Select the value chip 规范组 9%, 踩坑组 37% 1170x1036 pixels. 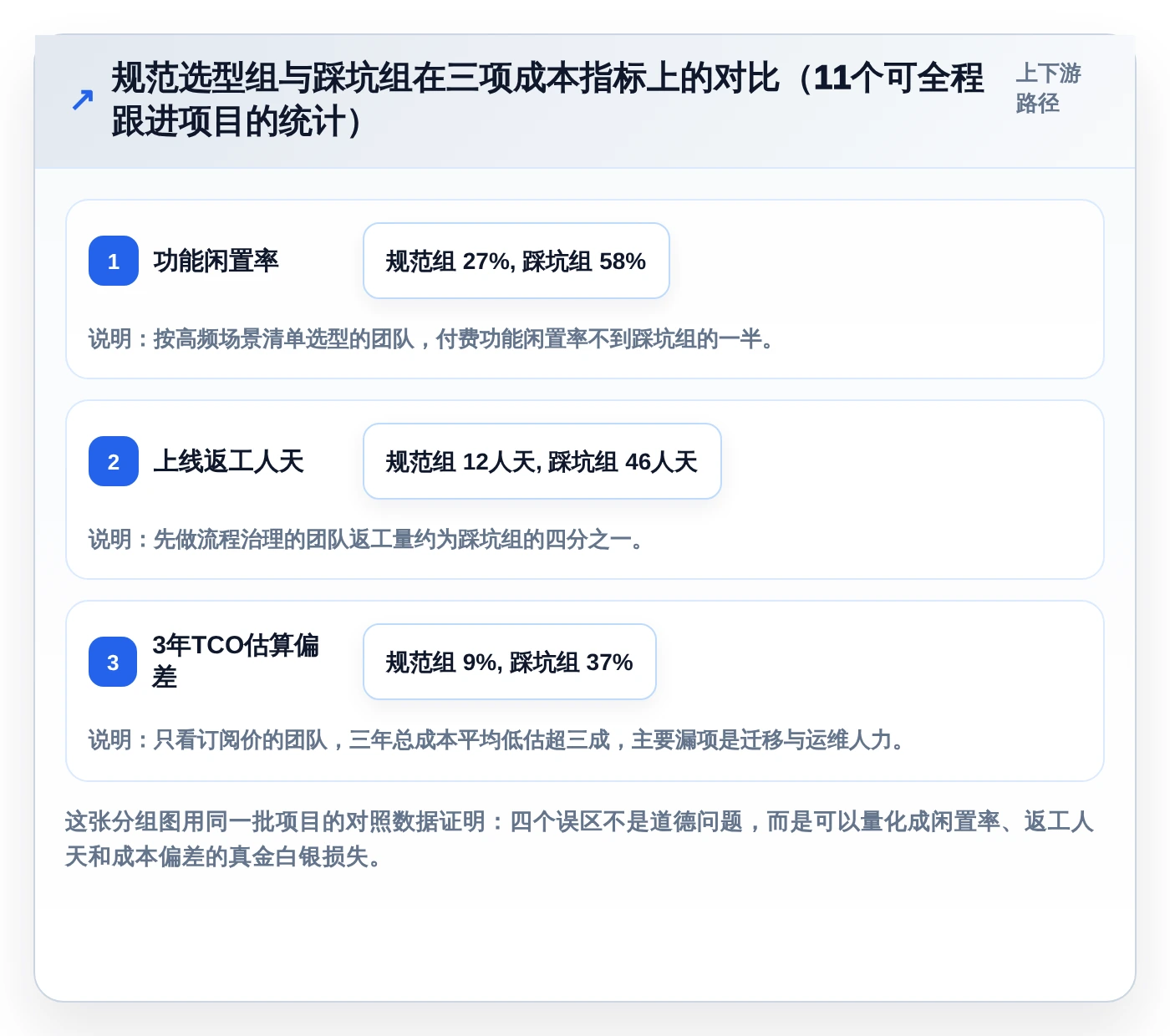coord(510,662)
